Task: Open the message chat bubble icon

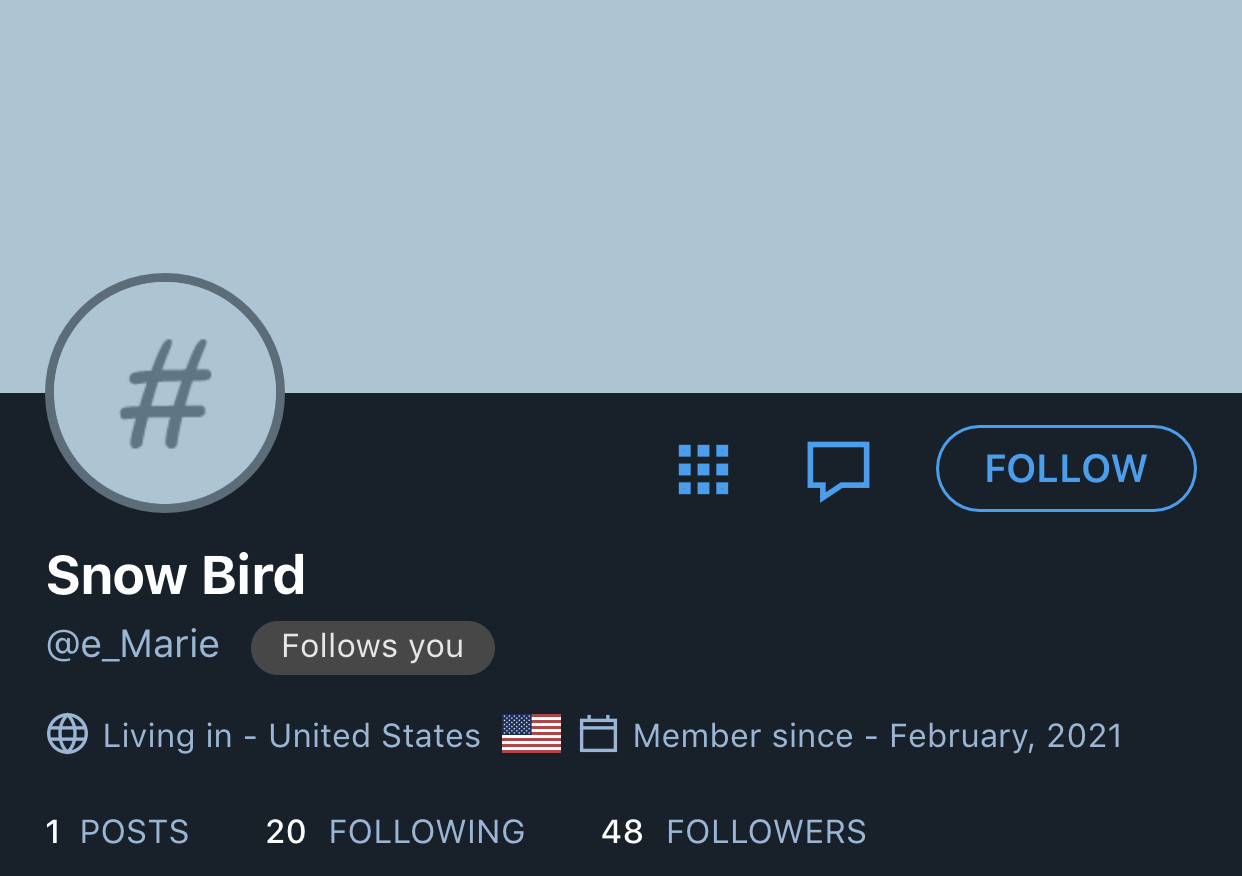Action: [838, 470]
